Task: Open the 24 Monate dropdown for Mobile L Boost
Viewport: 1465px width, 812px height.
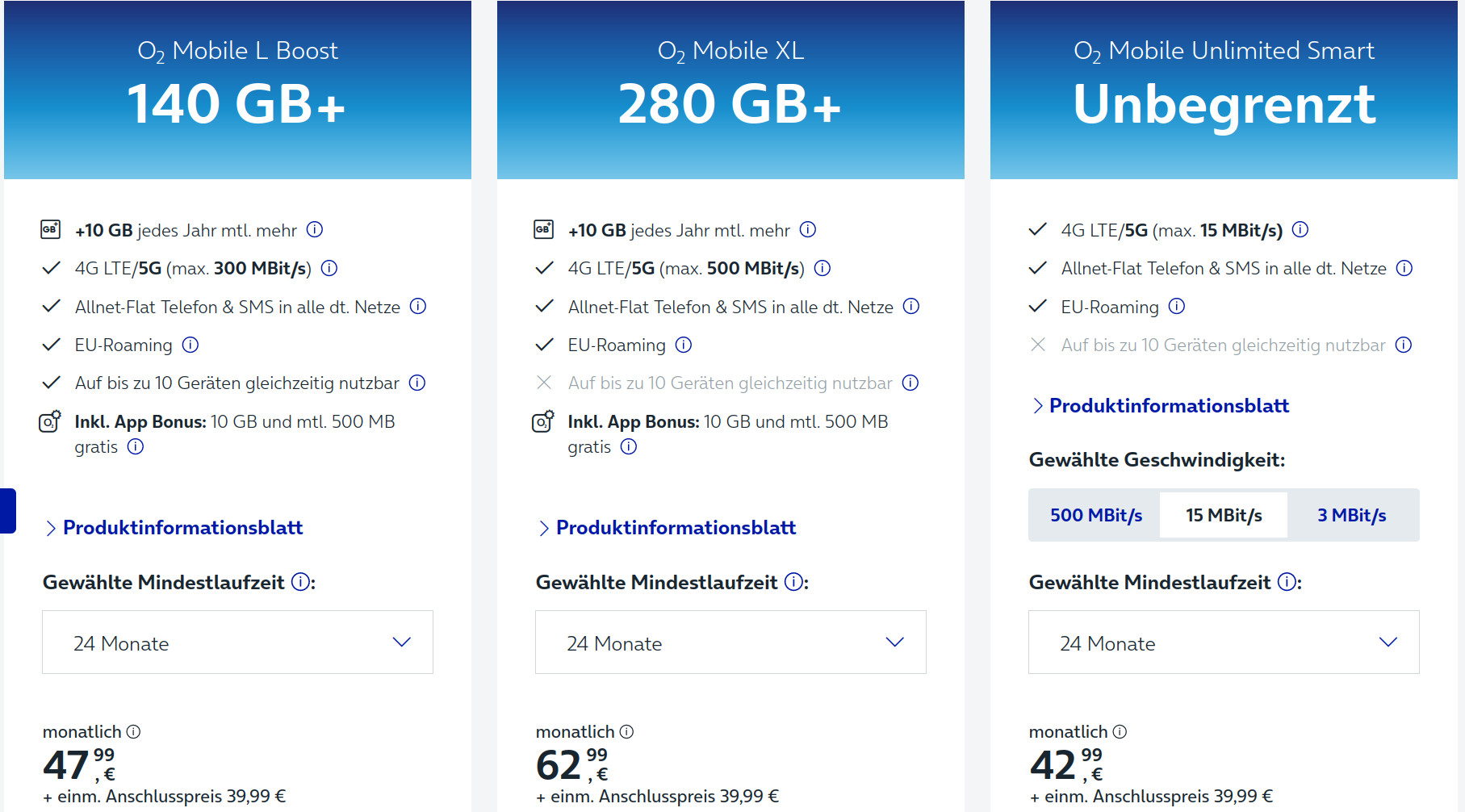Action: pyautogui.click(x=236, y=642)
